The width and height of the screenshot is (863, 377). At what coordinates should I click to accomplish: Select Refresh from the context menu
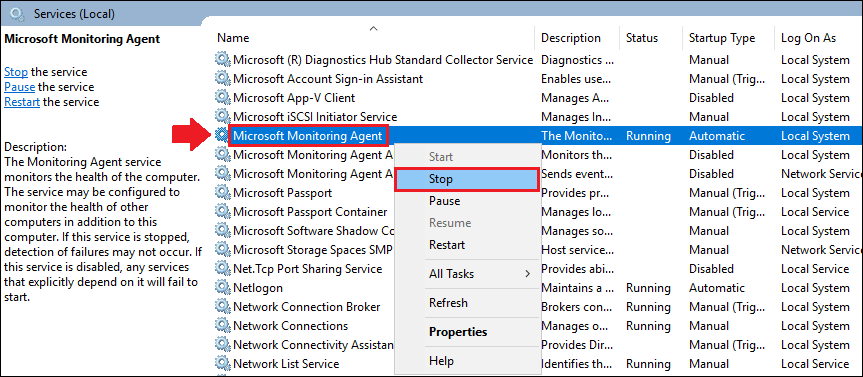point(466,303)
